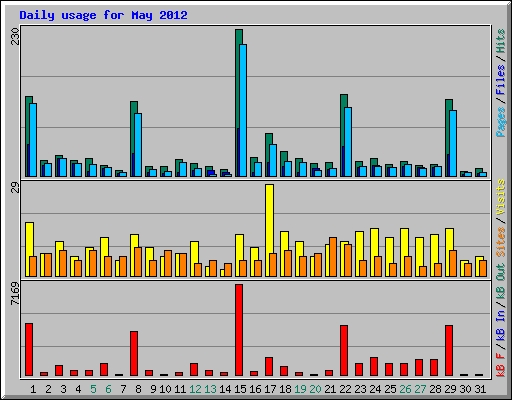Click the 'Files' legend label
This screenshot has height=400, width=512.
tap(501, 80)
